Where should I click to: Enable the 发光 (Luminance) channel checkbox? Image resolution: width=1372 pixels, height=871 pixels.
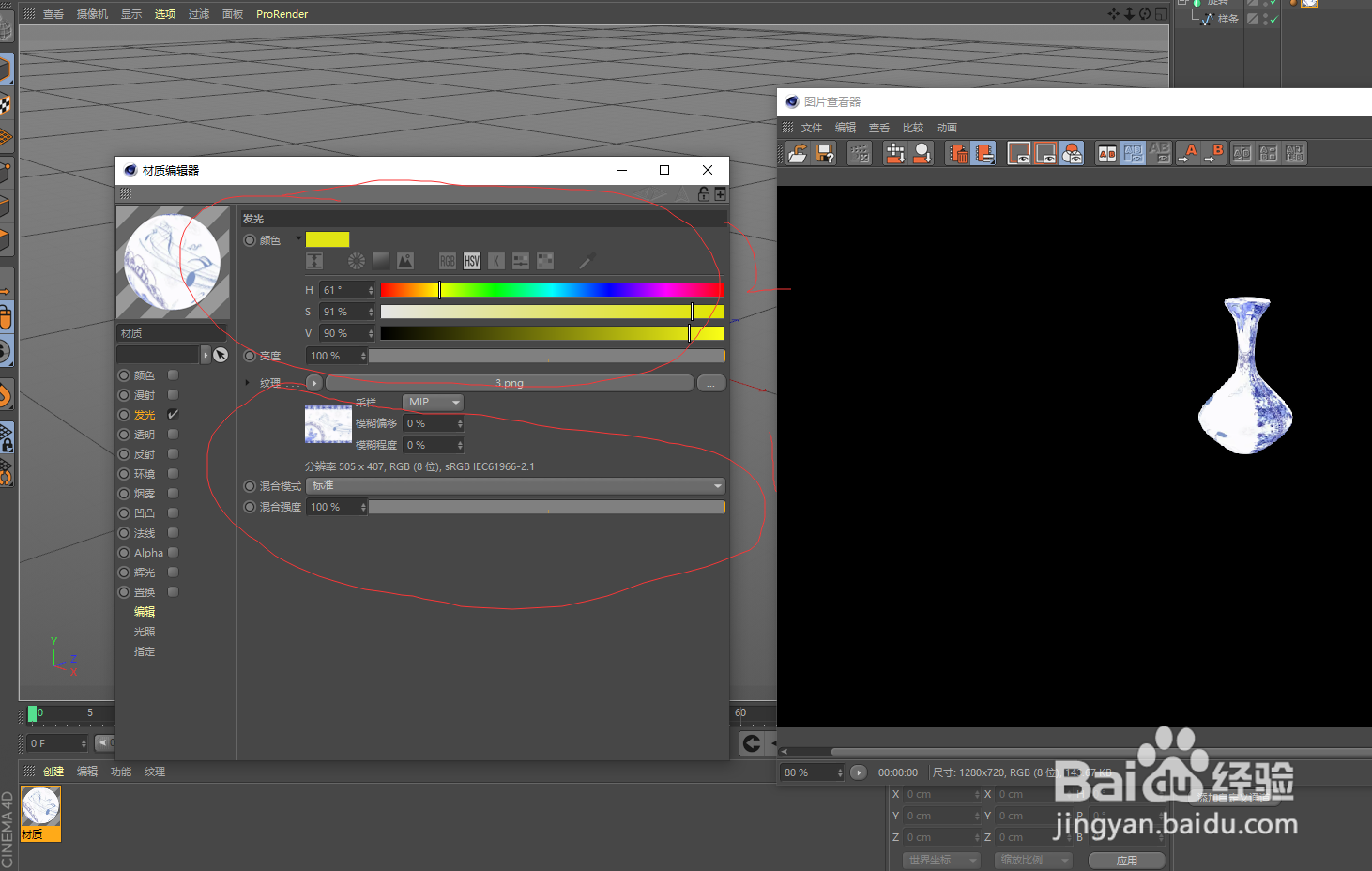171,414
